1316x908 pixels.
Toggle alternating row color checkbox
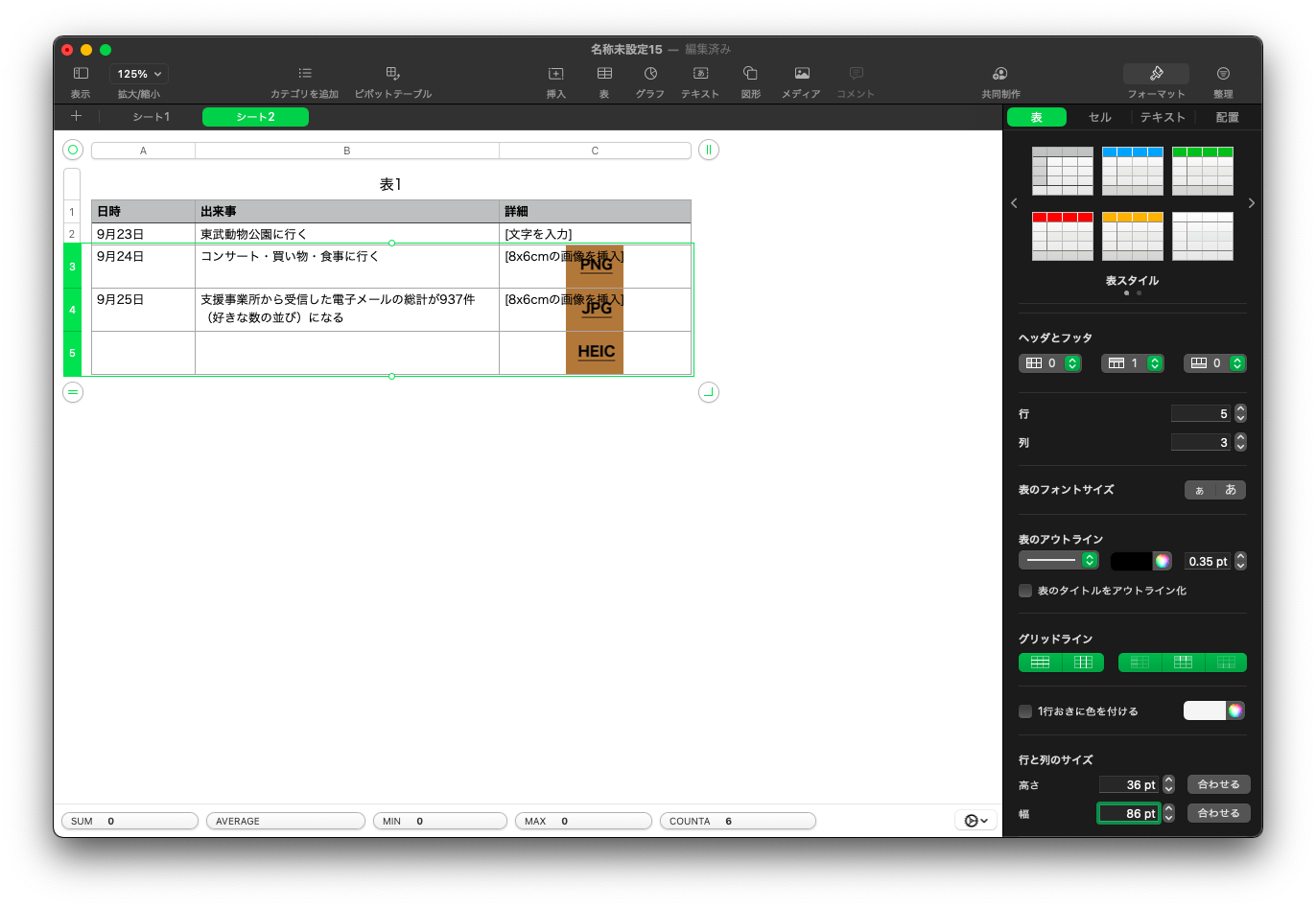click(1025, 711)
